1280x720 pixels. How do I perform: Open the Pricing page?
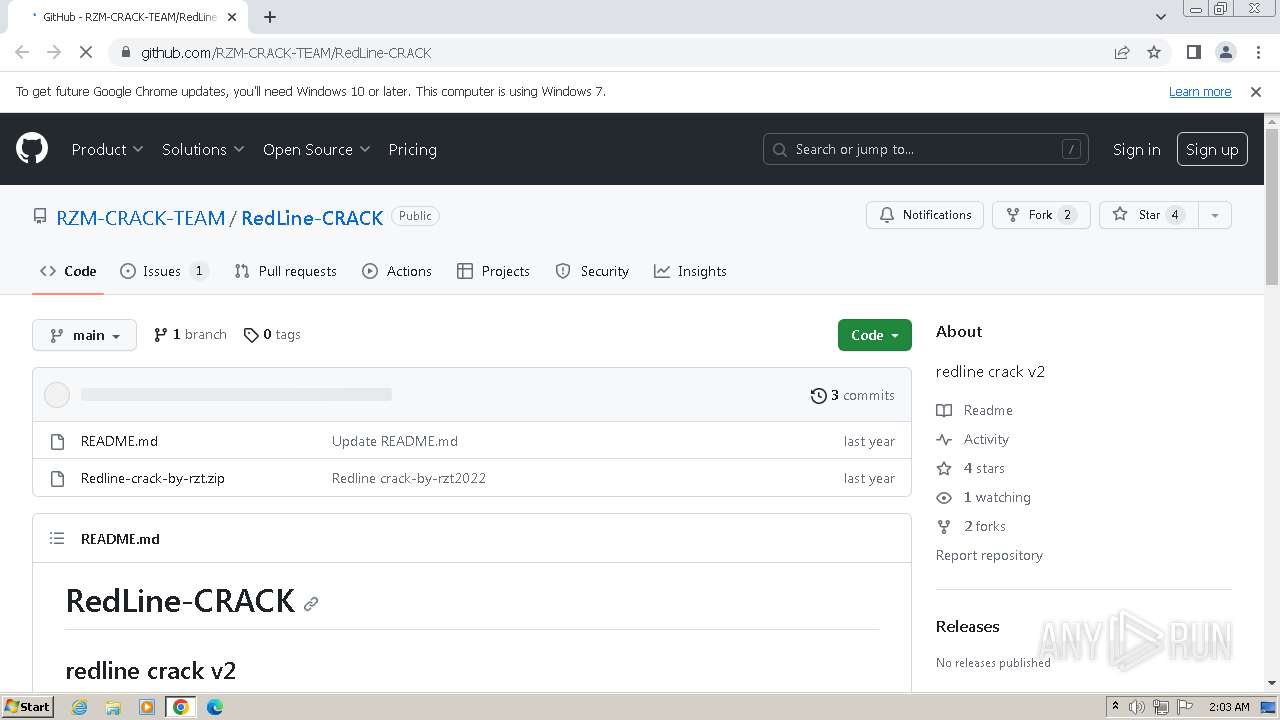click(x=412, y=149)
